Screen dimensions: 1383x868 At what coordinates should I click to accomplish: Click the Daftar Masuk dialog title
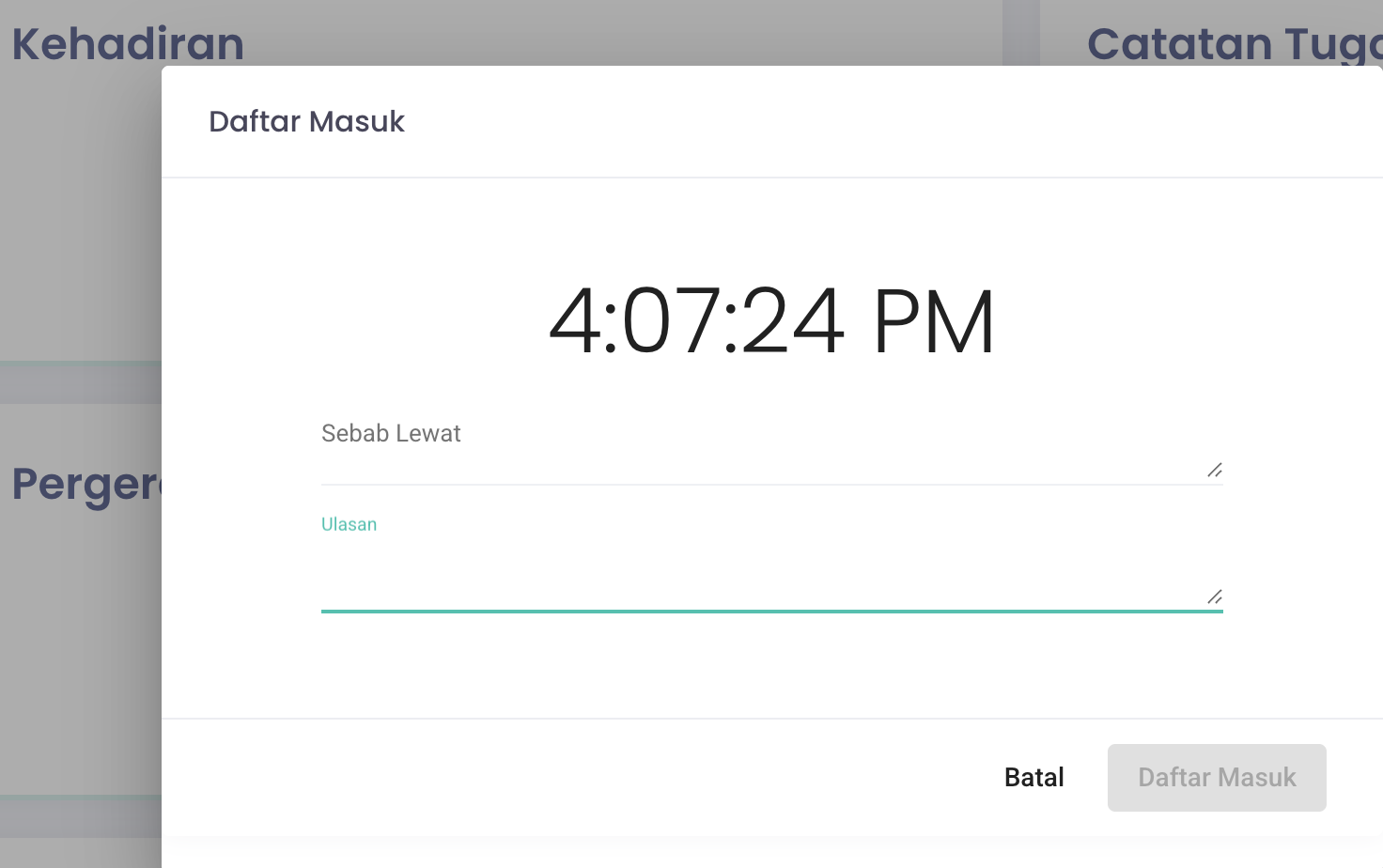click(306, 121)
